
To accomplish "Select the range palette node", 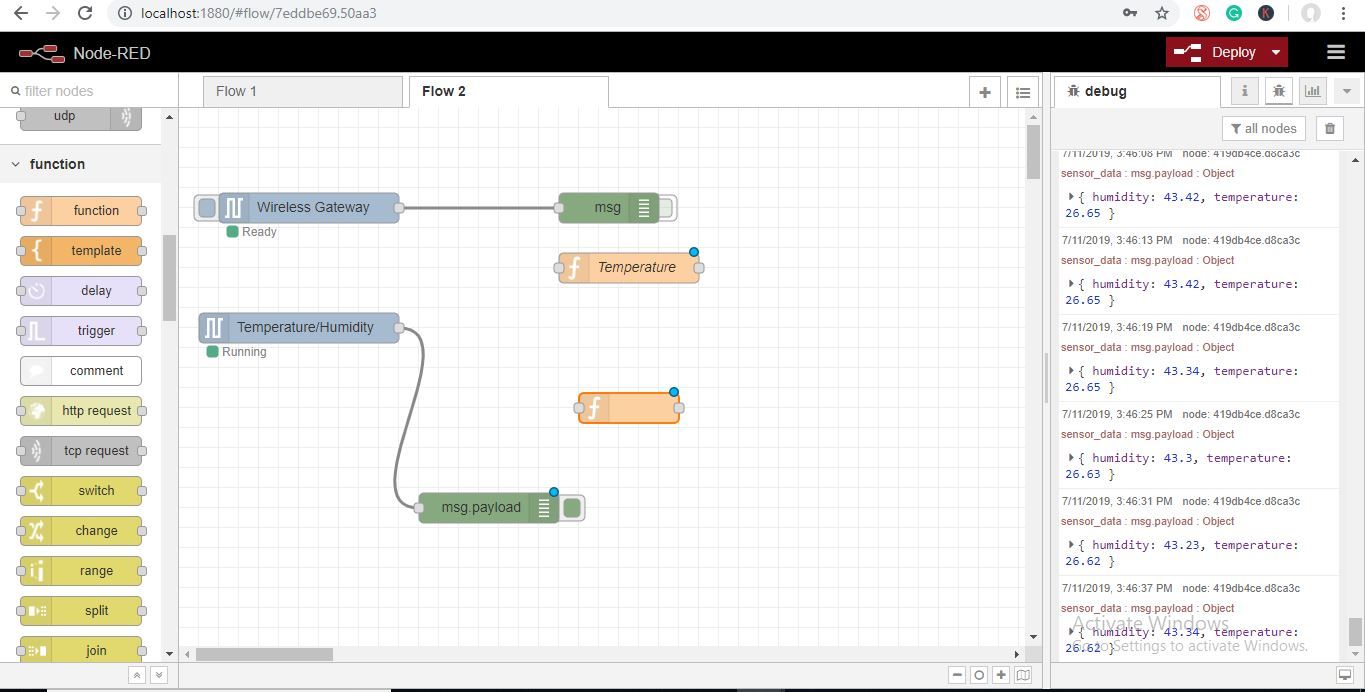I will coord(81,571).
